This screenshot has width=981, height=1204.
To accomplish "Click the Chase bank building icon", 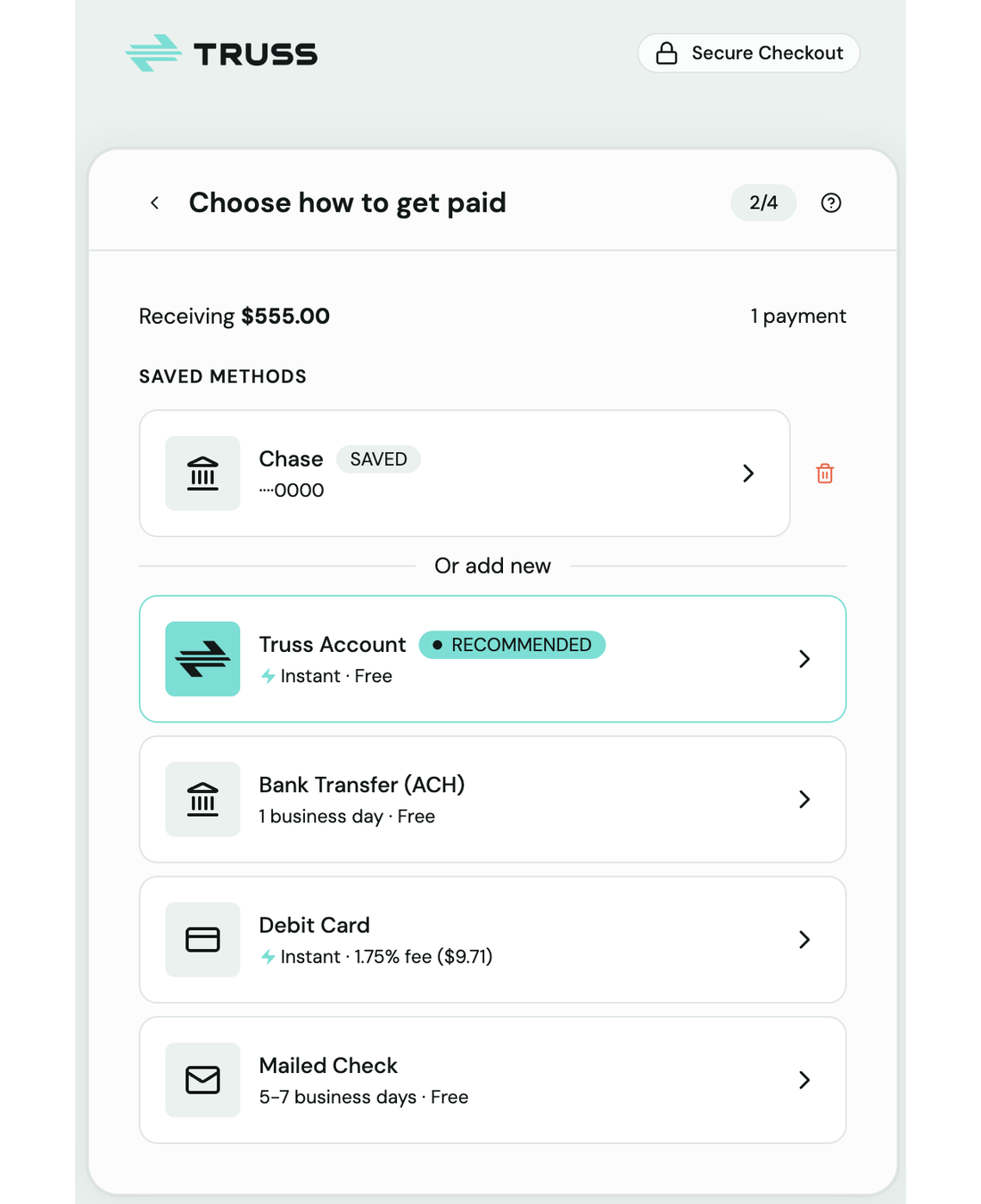I will click(x=202, y=474).
